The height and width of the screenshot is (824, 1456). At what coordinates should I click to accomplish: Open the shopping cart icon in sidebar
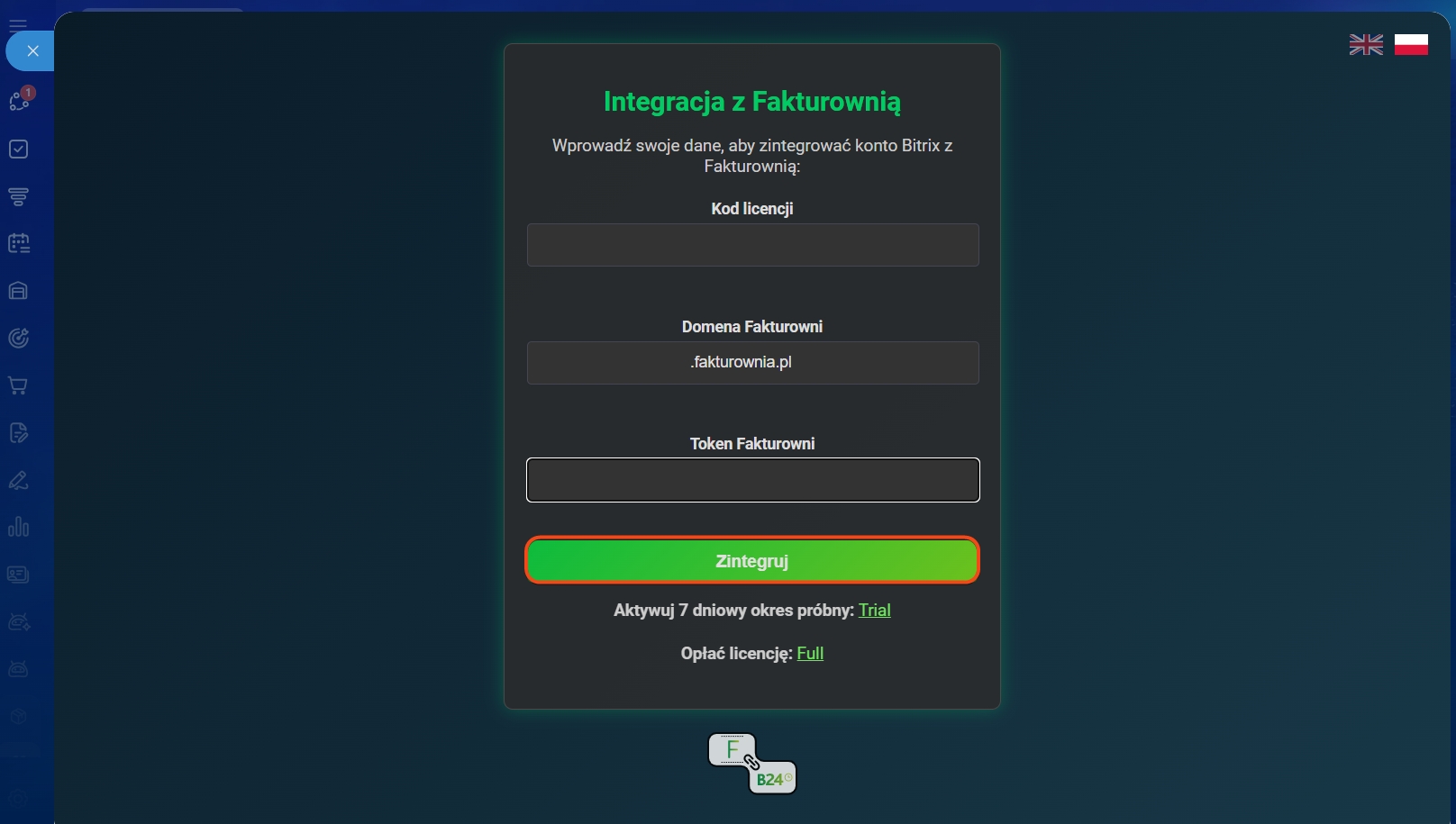coord(19,385)
